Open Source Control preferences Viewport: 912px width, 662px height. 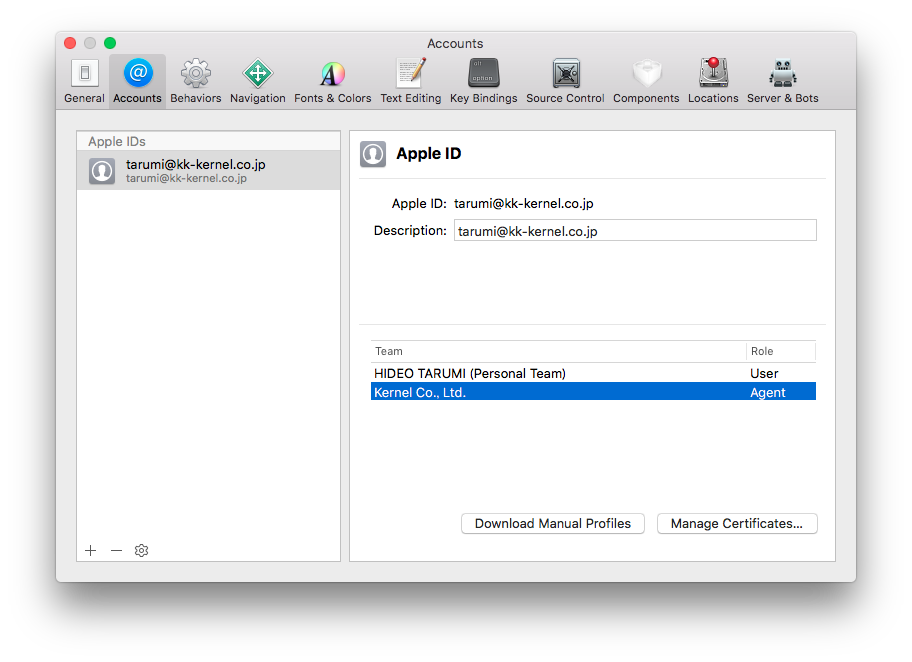[565, 81]
